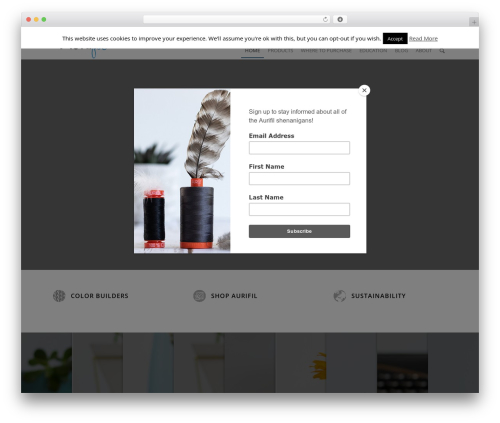Focus the First Name field
Screen dimensions: 500x423
coord(299,179)
